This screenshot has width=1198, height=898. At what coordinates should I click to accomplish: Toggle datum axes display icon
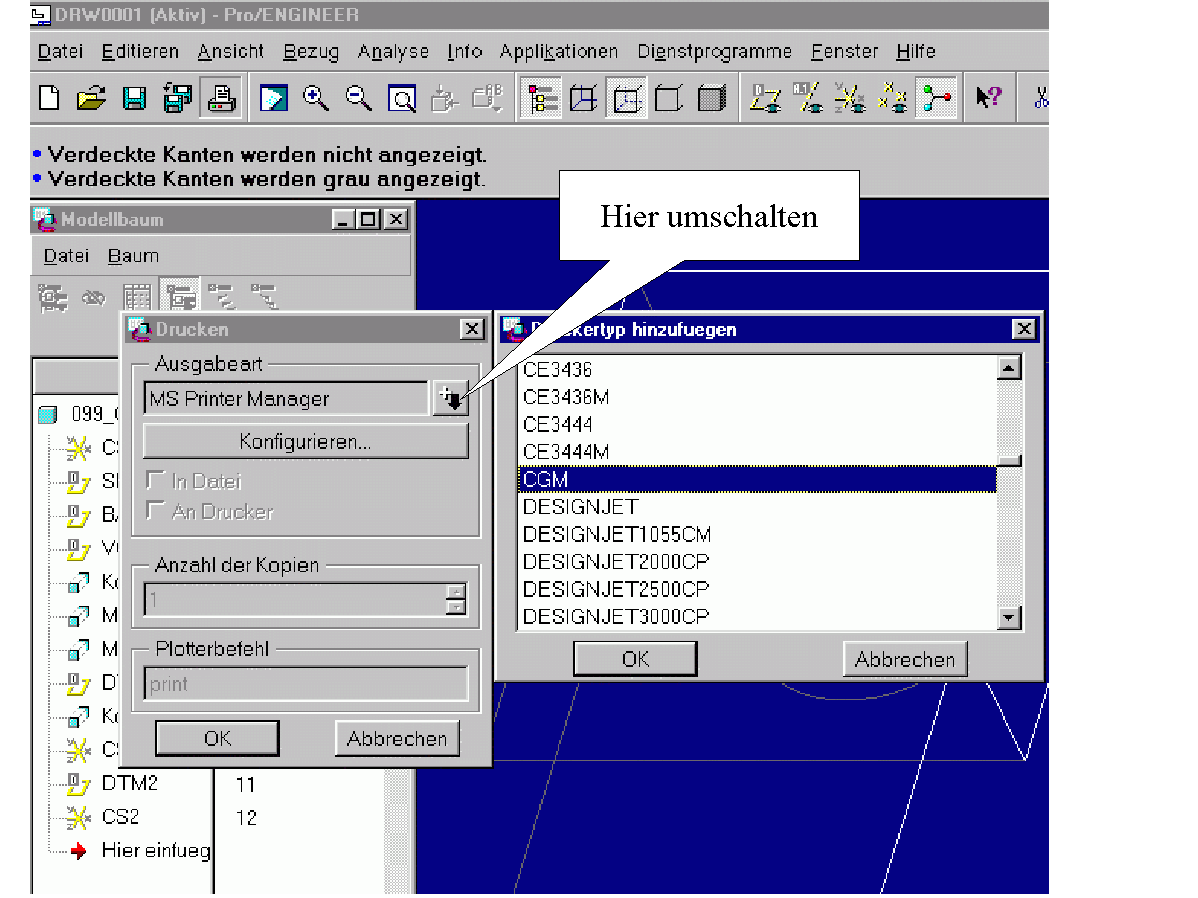(x=808, y=98)
